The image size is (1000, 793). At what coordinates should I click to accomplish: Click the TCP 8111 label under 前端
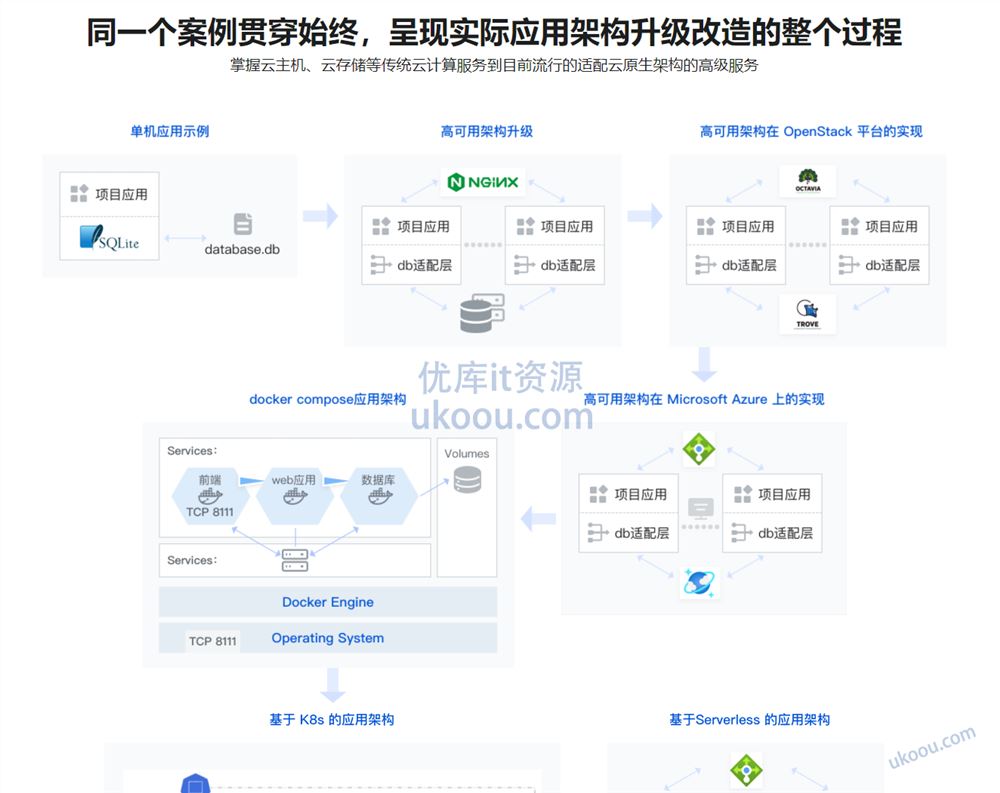210,512
